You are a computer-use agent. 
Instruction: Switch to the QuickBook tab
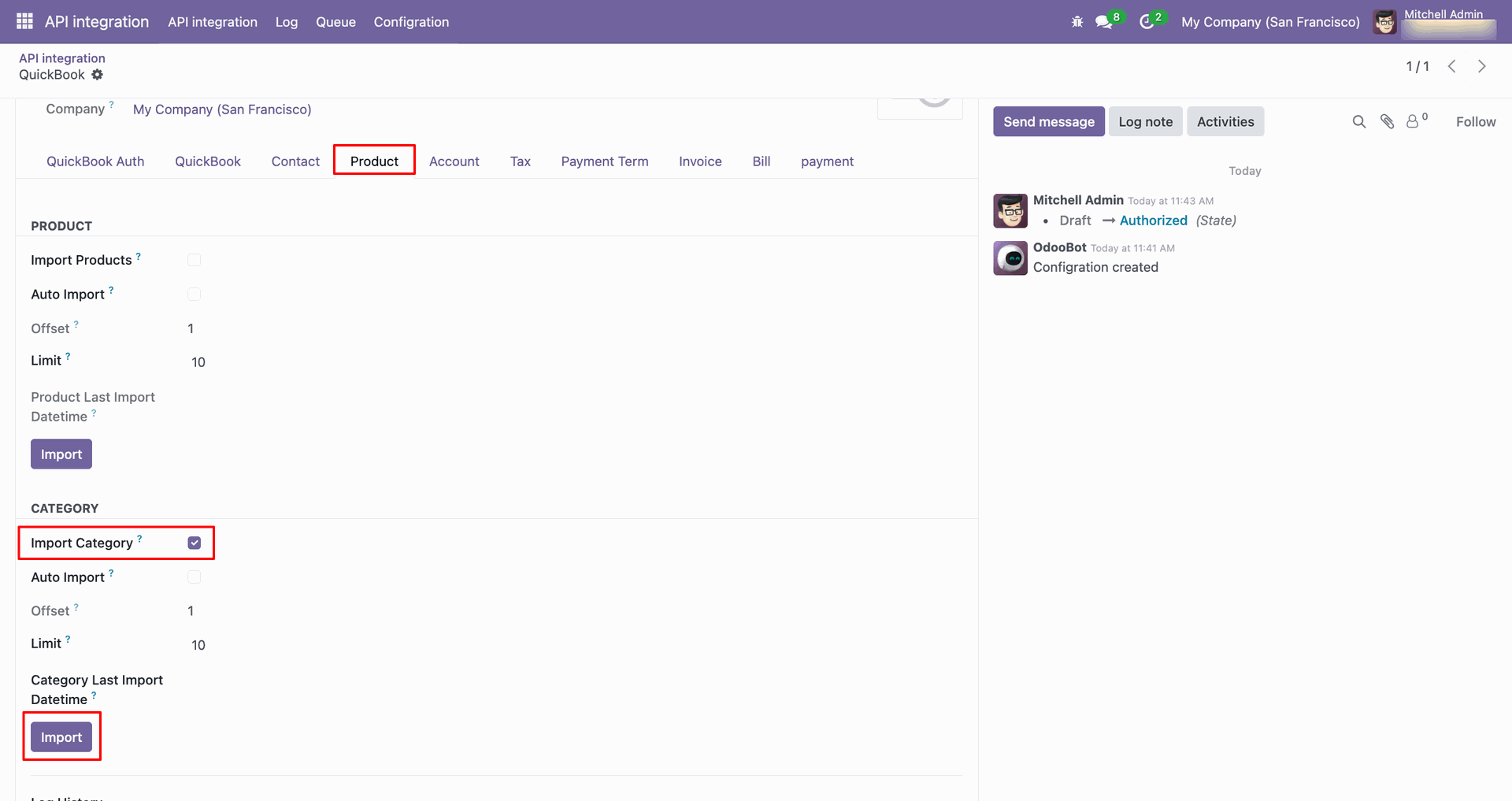pyautogui.click(x=208, y=161)
